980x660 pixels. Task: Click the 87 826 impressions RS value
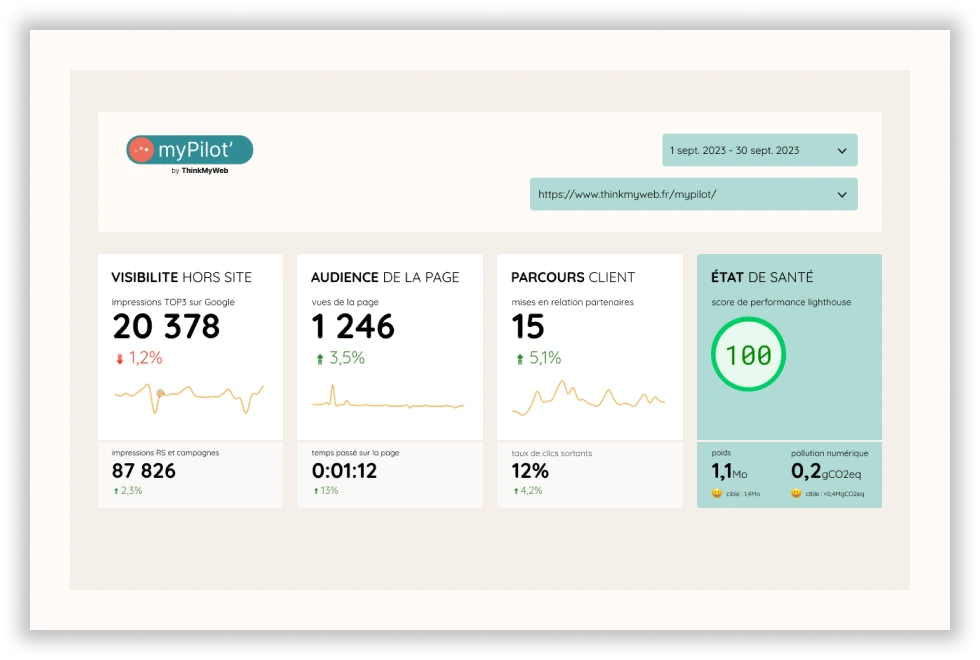[143, 471]
